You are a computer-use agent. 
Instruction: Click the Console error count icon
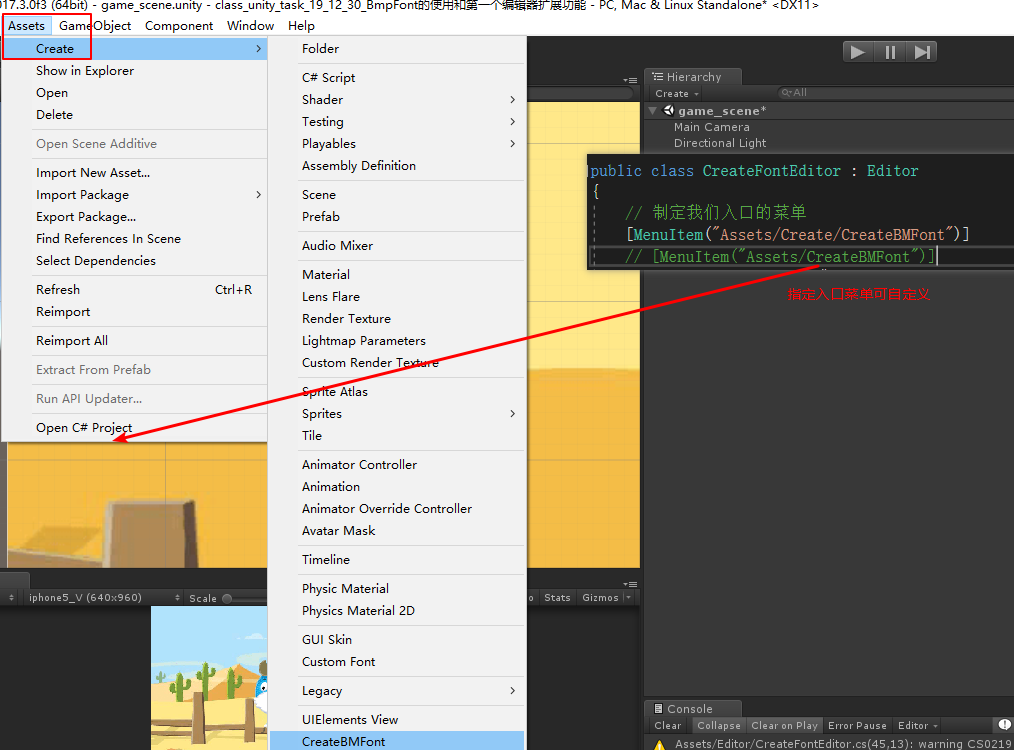(1004, 725)
